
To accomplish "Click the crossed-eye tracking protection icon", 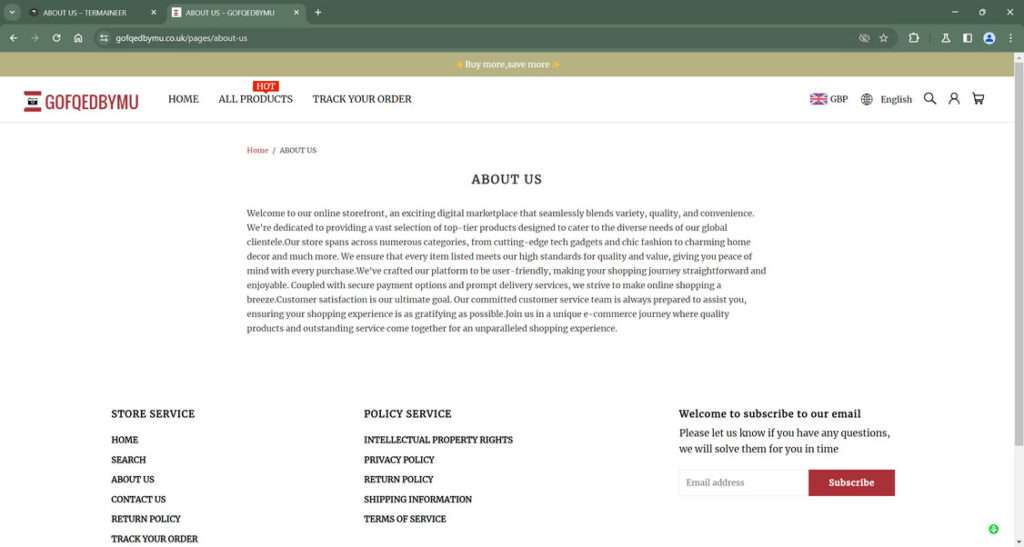I will coord(864,38).
